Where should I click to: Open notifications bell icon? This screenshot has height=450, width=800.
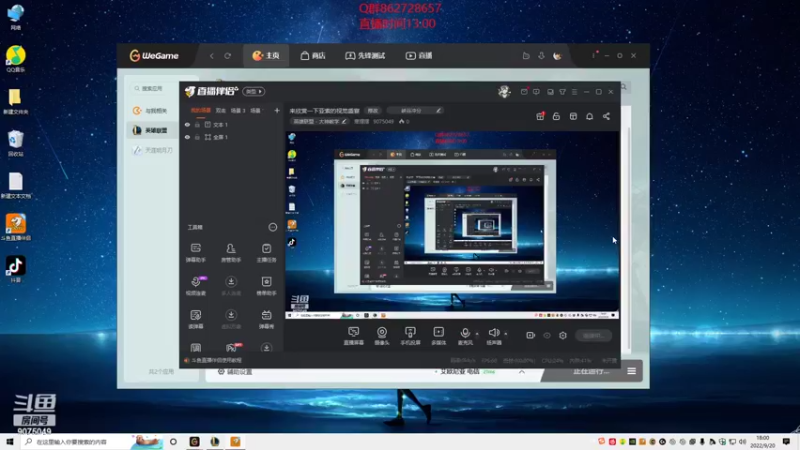[x=590, y=116]
